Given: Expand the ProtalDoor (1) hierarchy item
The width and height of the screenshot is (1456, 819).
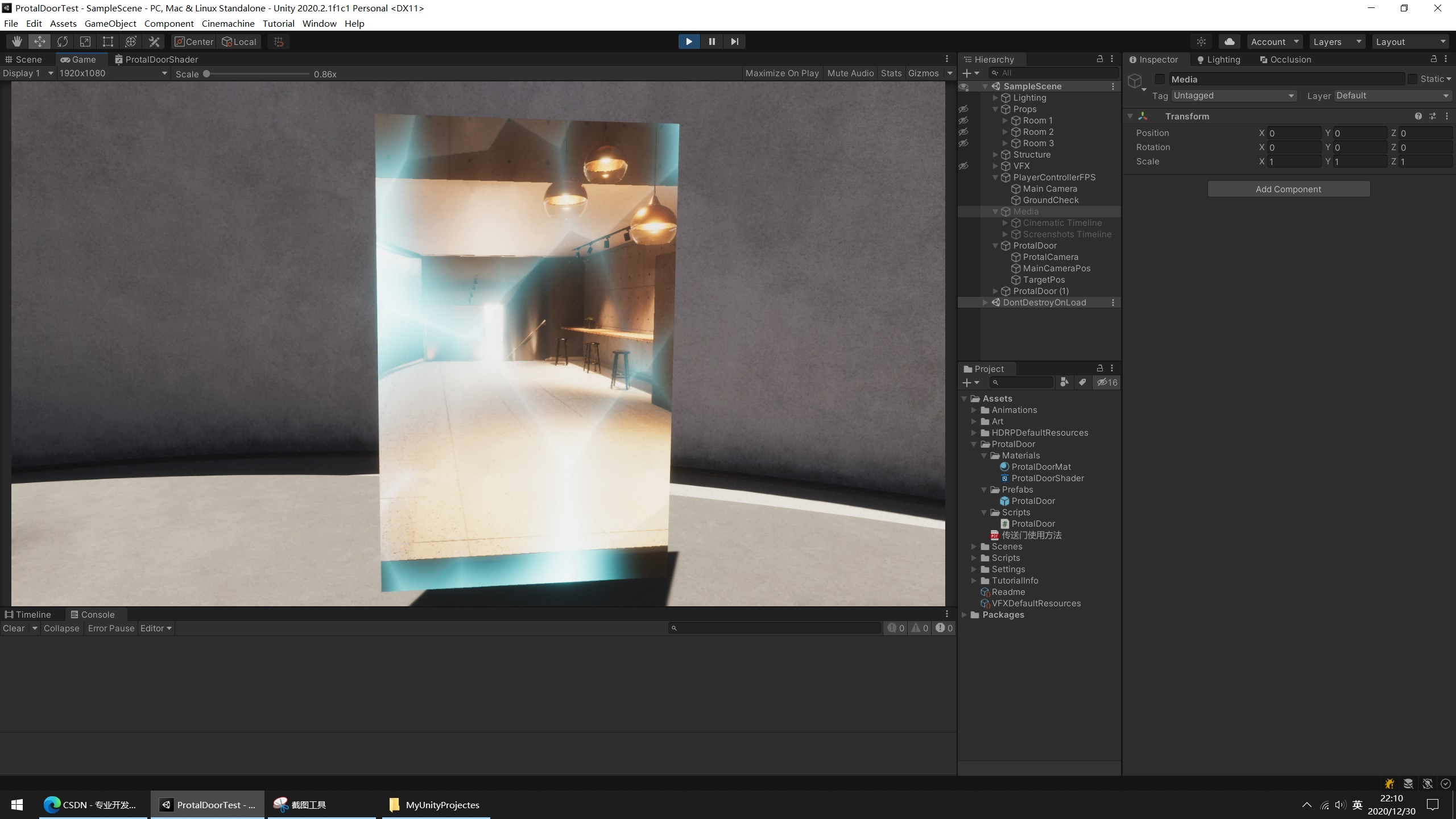Looking at the screenshot, I should (995, 291).
